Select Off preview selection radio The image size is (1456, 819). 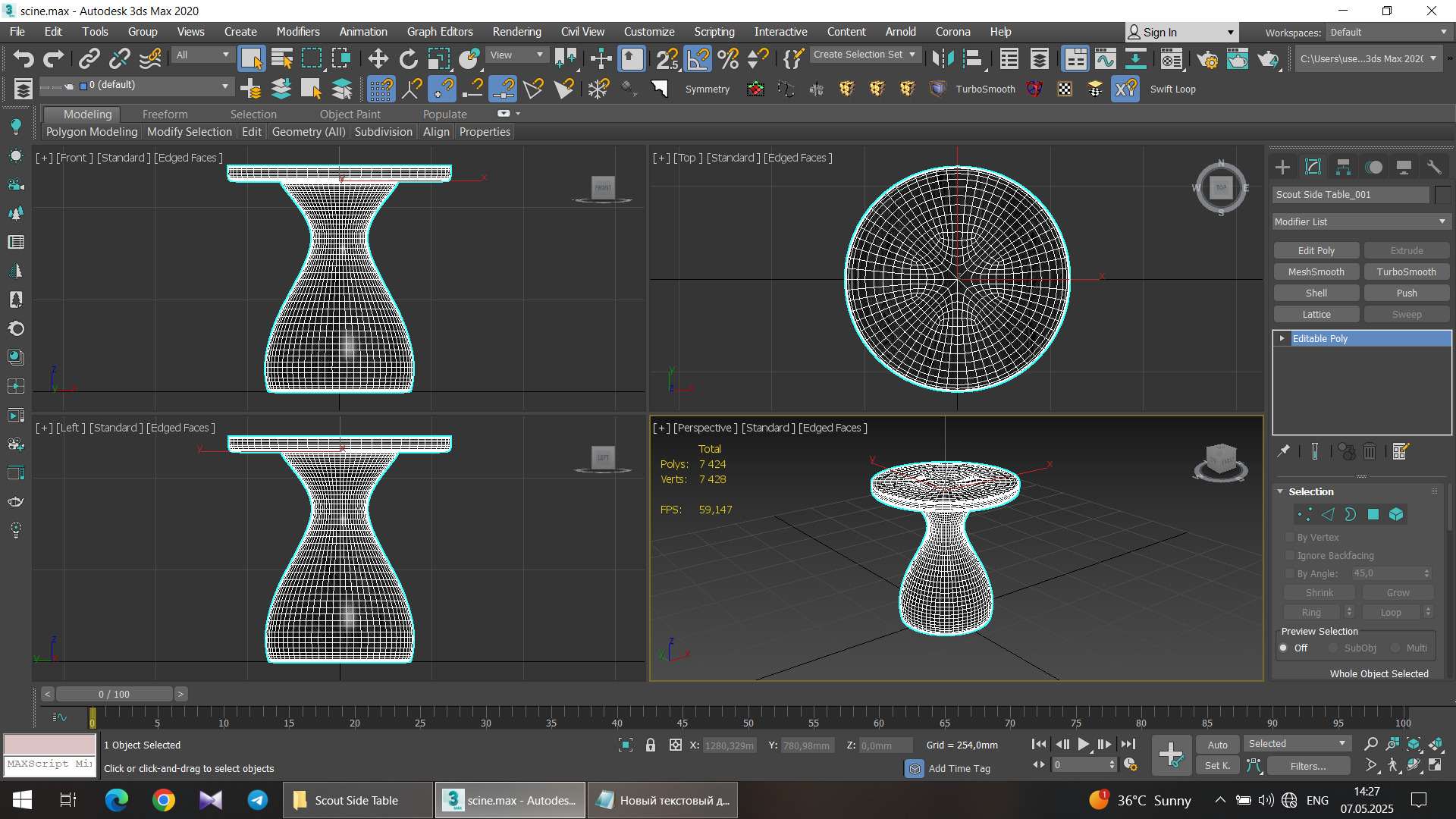point(1283,648)
